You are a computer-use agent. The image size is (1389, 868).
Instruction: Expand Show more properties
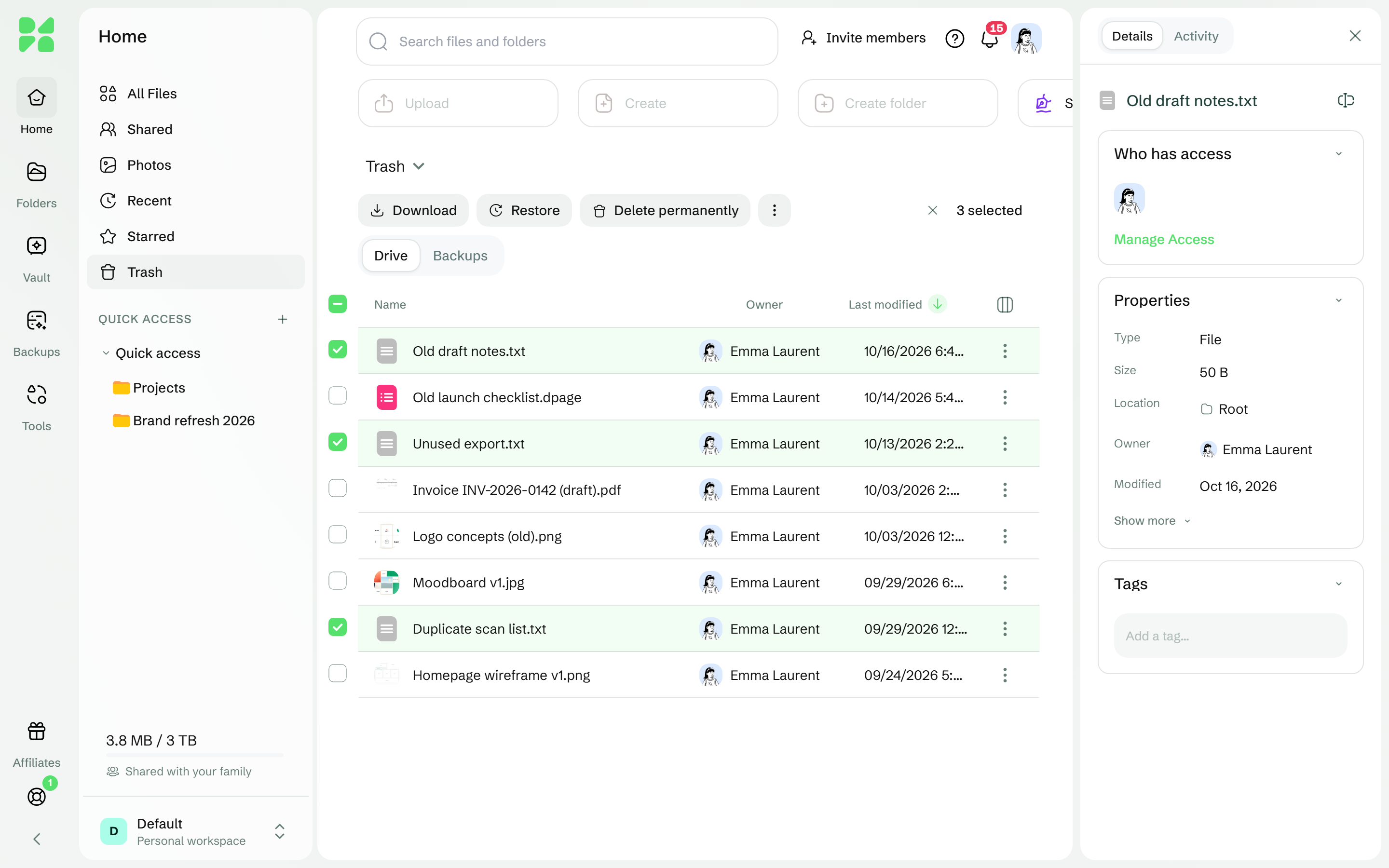(1153, 521)
